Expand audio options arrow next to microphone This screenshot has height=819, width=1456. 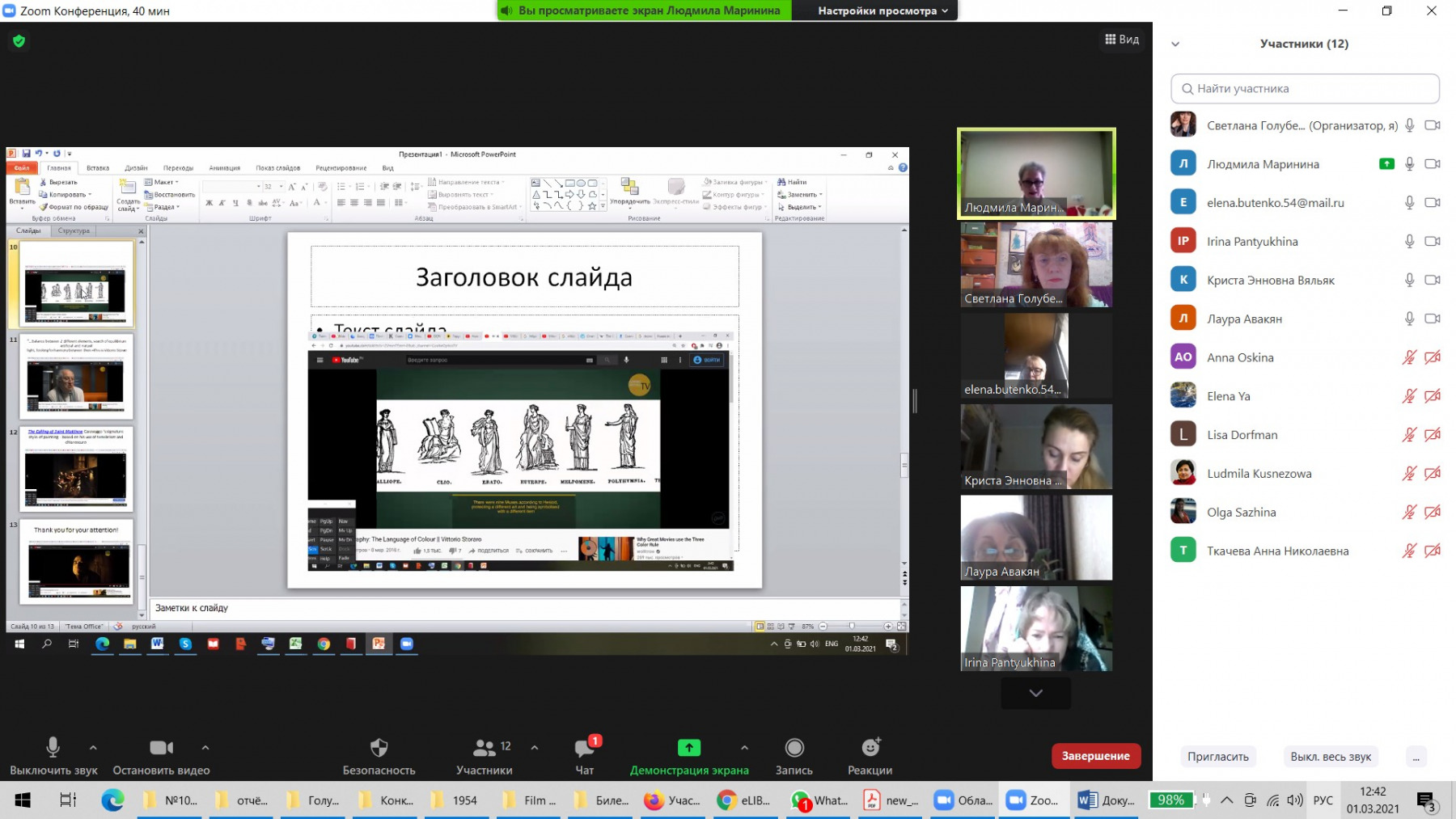(93, 748)
